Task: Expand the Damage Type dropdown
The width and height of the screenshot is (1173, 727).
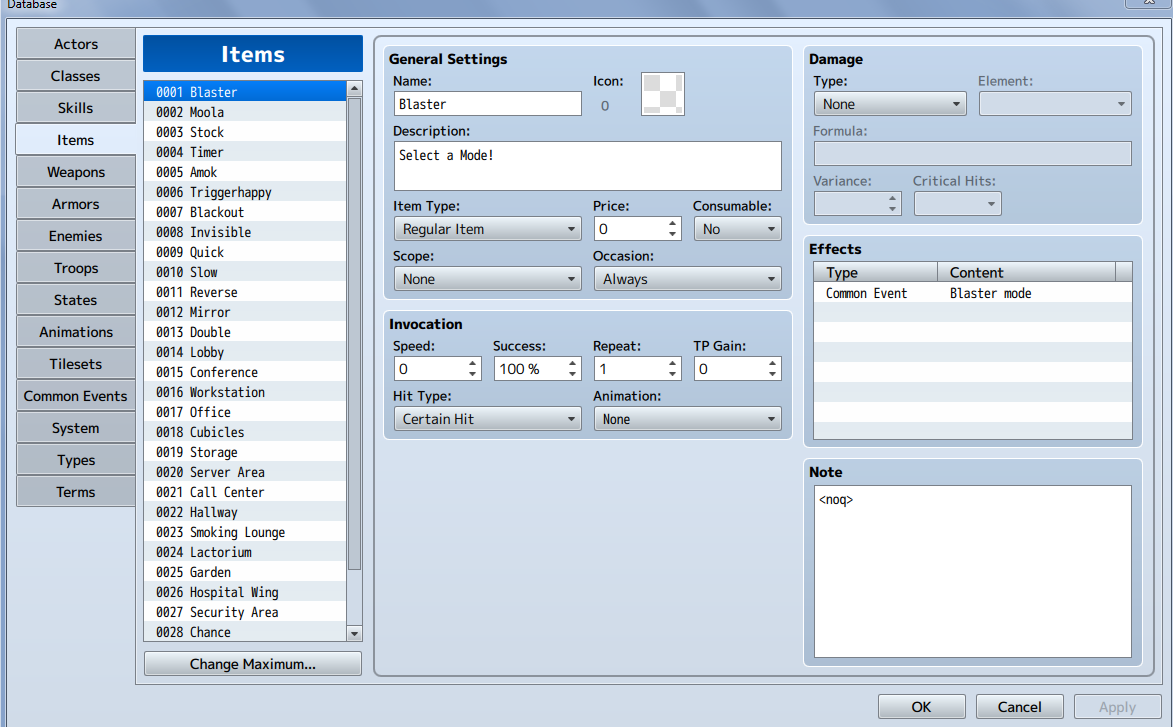Action: pos(890,104)
